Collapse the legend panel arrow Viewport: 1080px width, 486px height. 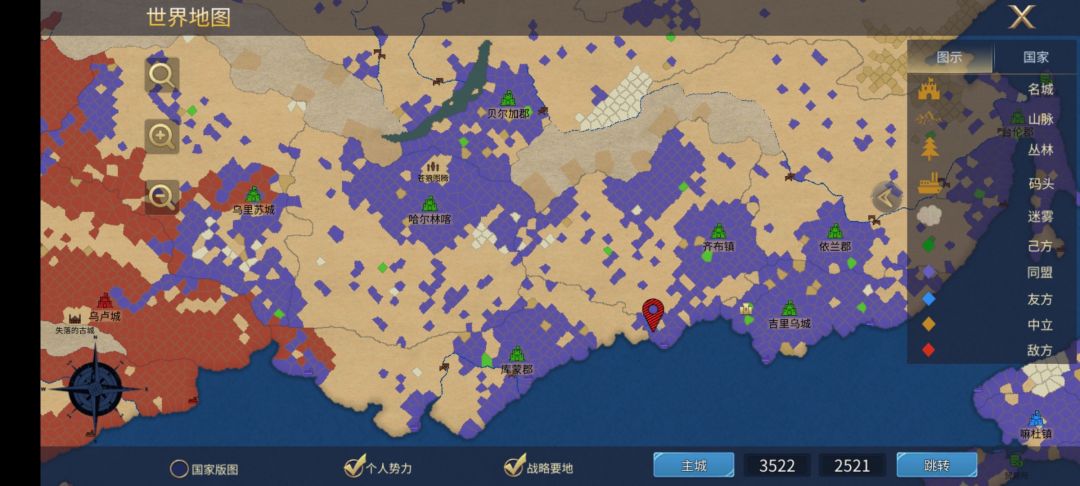click(x=887, y=198)
